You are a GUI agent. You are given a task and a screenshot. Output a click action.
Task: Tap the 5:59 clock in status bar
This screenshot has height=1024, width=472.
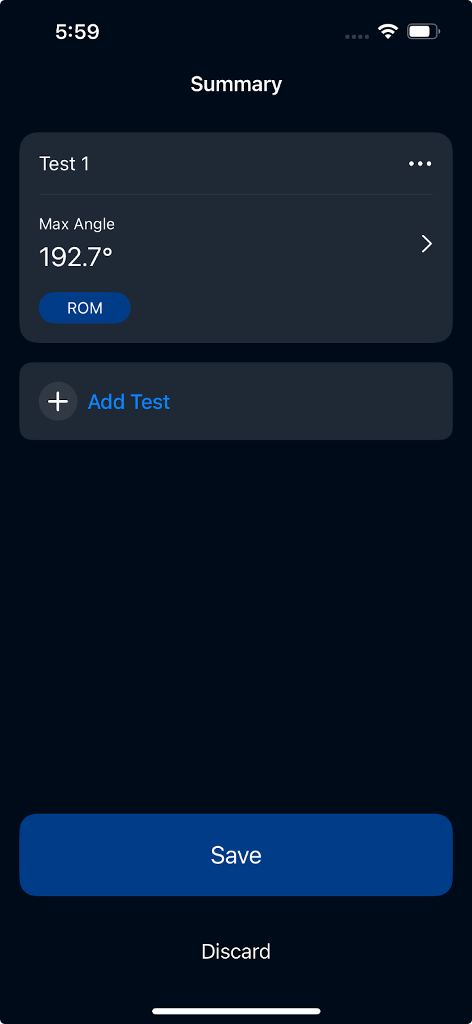tap(77, 32)
